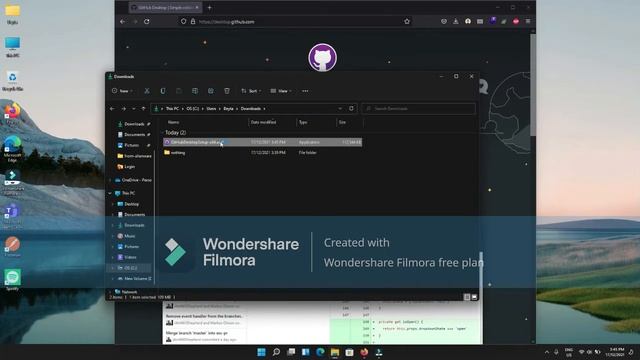Open Microsoft Teams desktop shortcut
This screenshot has height=360, width=640.
(x=12, y=216)
